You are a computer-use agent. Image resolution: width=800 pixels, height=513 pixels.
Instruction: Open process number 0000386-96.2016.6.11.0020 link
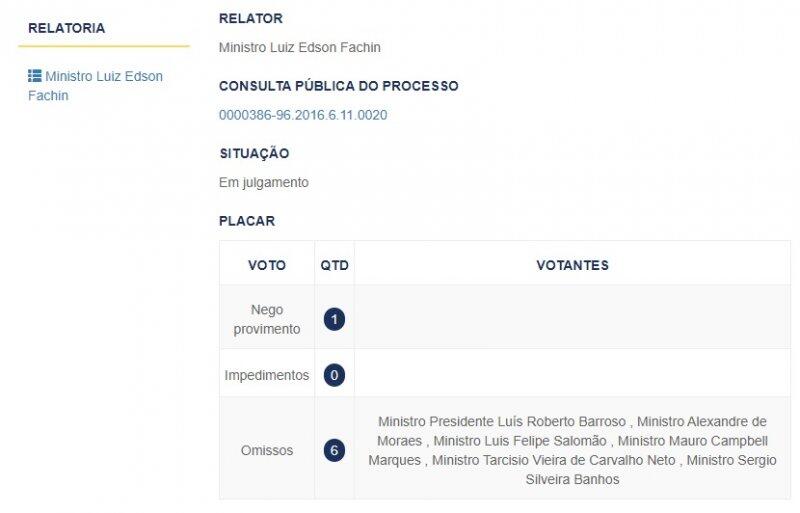(303, 115)
